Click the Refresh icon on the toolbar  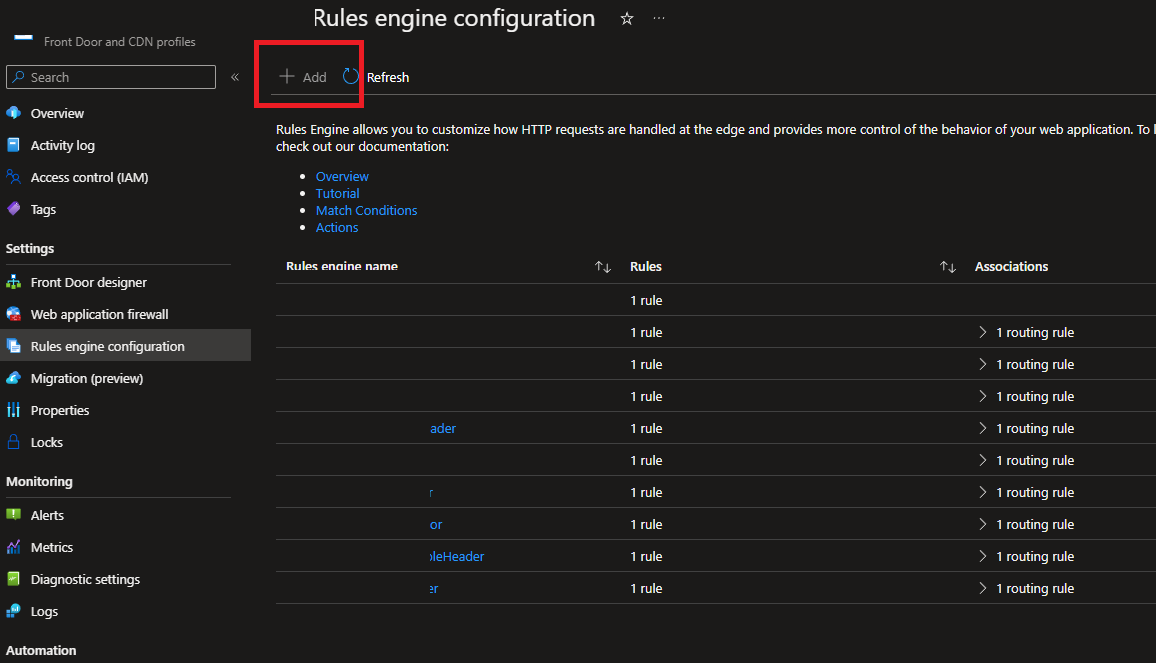click(x=350, y=75)
